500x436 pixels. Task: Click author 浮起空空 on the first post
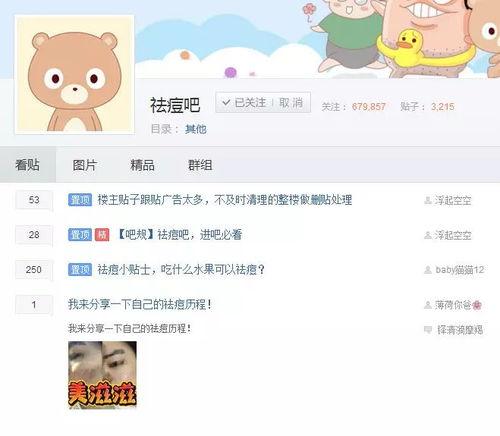453,200
